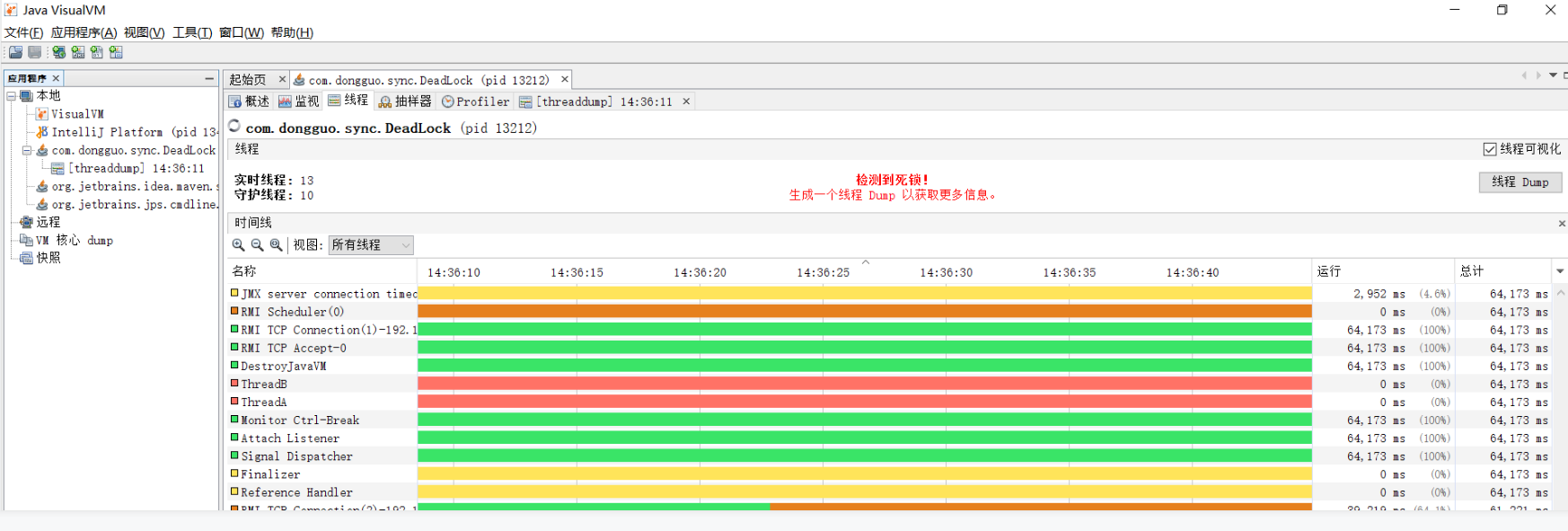The image size is (1568, 531).
Task: Click ThreadA red timeline bar
Action: [865, 402]
